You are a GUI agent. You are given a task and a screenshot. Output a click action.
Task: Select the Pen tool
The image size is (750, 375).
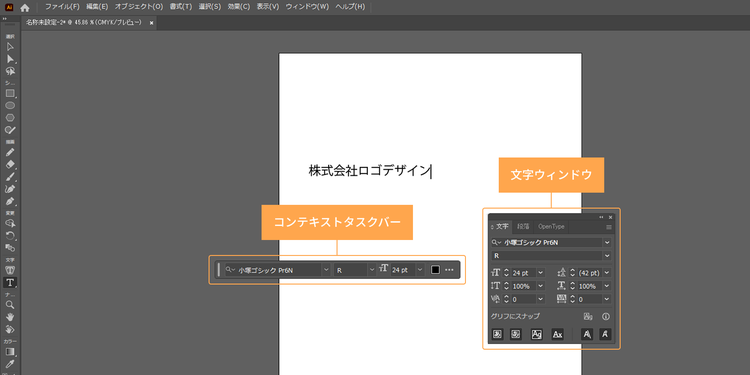click(x=10, y=201)
